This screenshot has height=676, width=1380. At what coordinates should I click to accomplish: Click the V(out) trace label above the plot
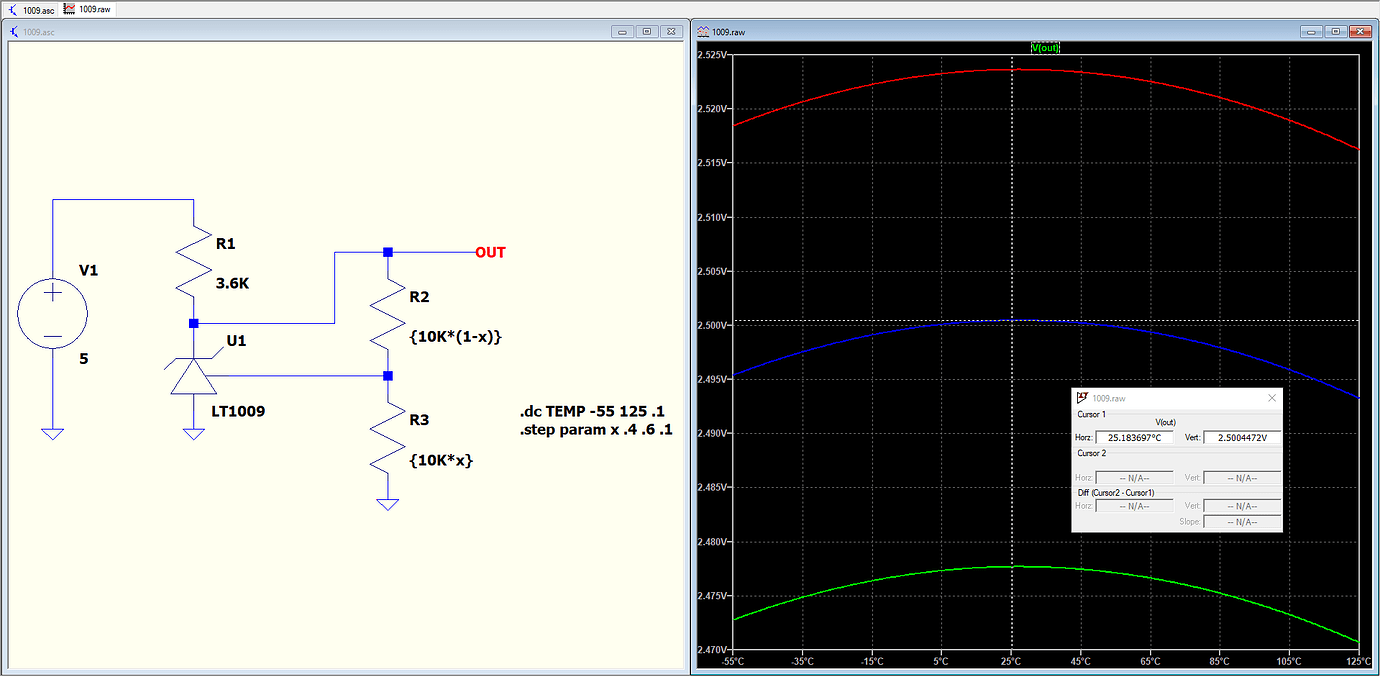pyautogui.click(x=1046, y=47)
